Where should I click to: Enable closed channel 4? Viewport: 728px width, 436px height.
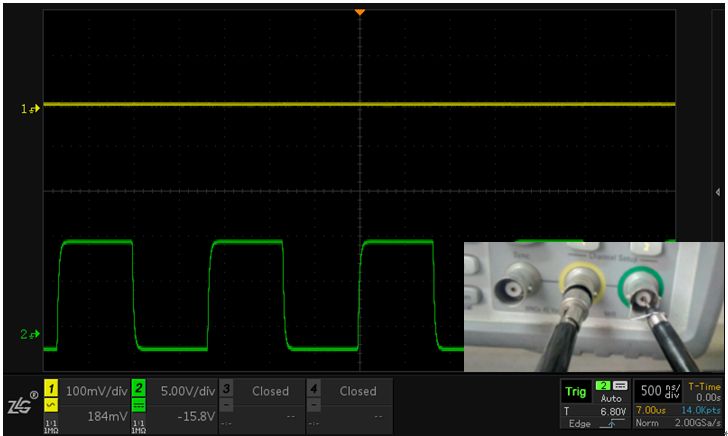point(357,391)
